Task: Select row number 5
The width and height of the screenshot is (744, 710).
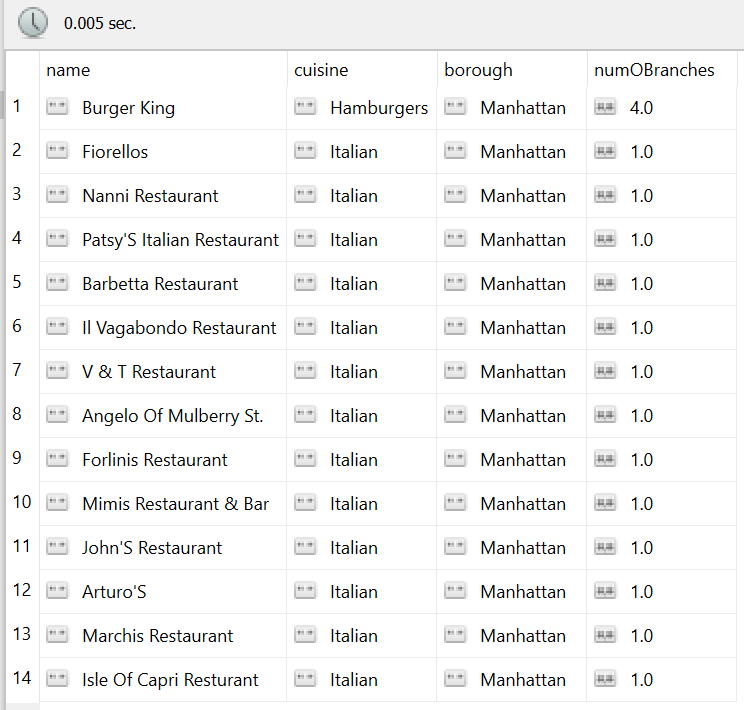Action: 17,282
